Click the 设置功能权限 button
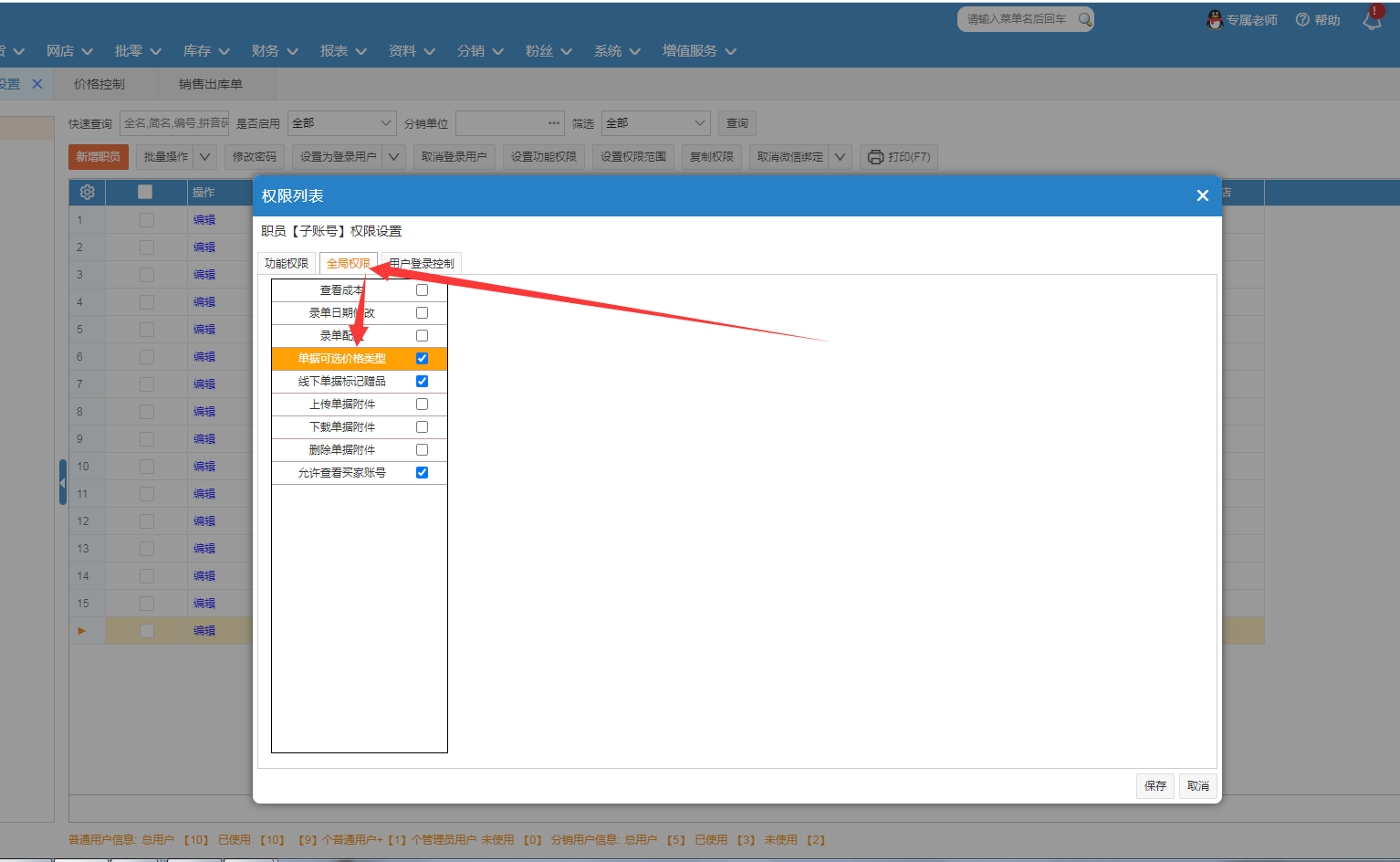Screen dimensions: 1400x862 click(x=544, y=157)
